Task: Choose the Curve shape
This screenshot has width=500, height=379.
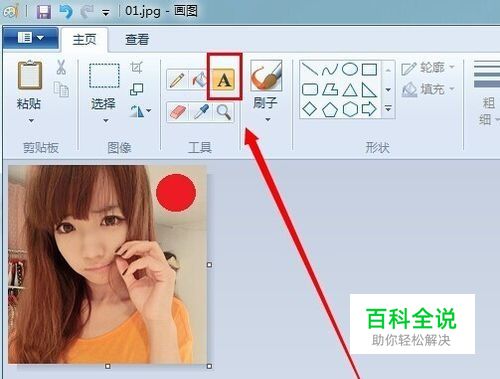Action: pyautogui.click(x=330, y=70)
